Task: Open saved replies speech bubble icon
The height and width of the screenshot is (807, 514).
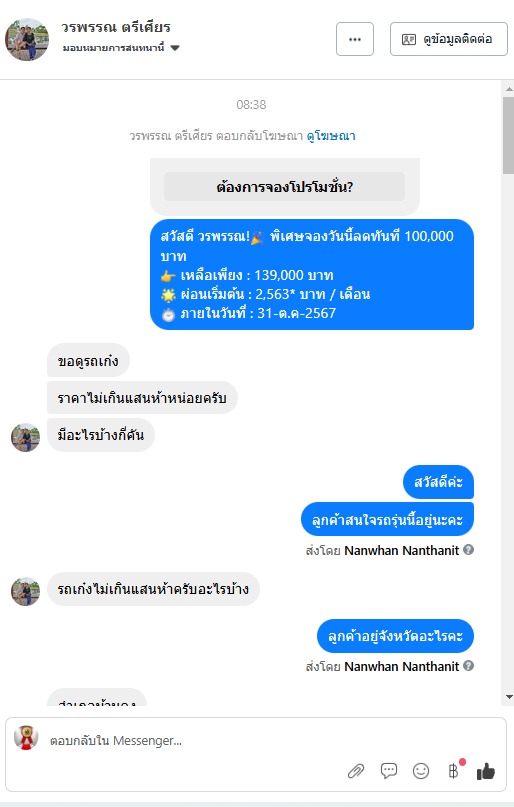Action: [x=388, y=770]
